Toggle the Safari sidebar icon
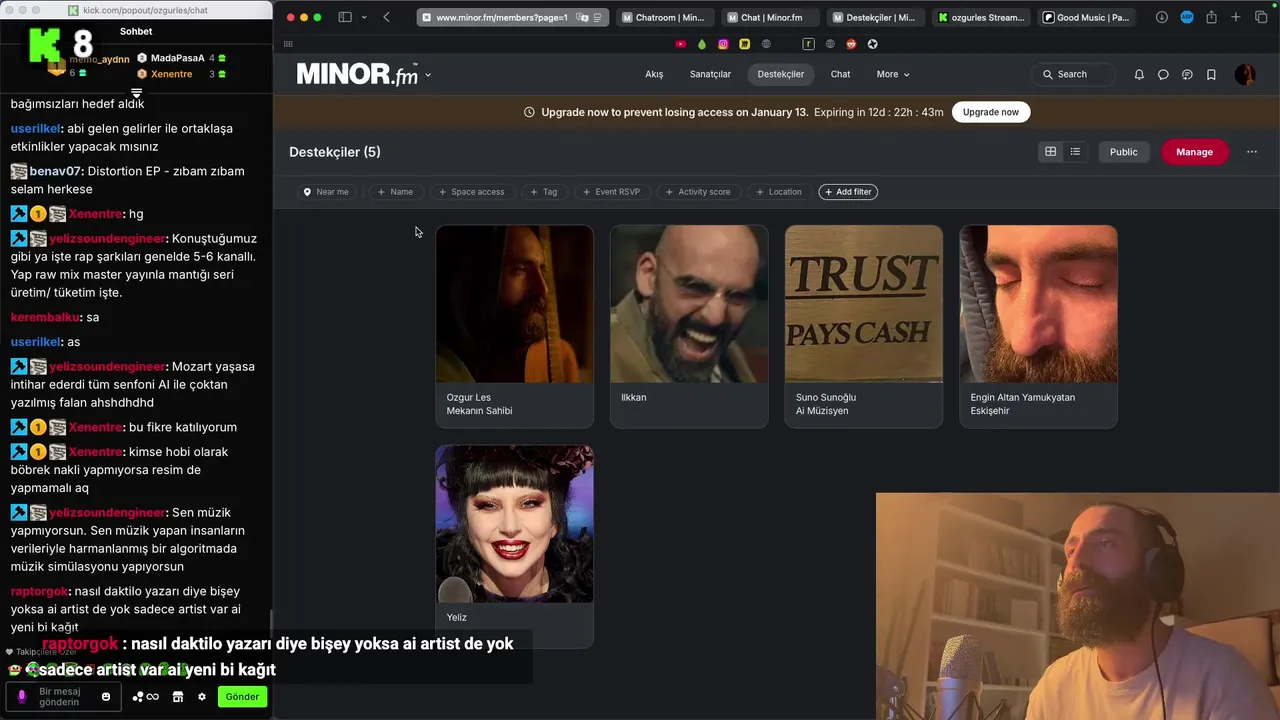Viewport: 1280px width, 720px height. pos(345,17)
